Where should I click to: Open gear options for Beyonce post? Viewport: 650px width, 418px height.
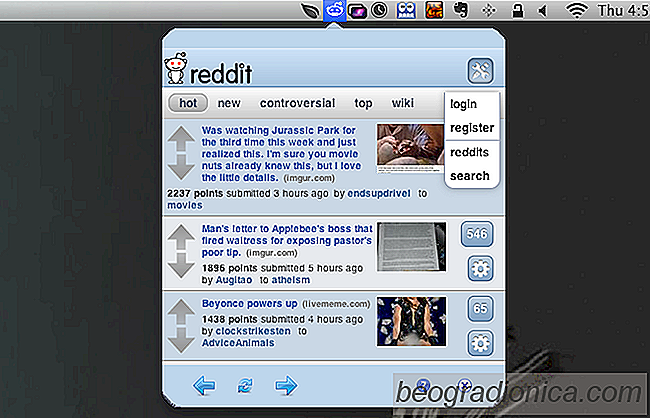480,343
